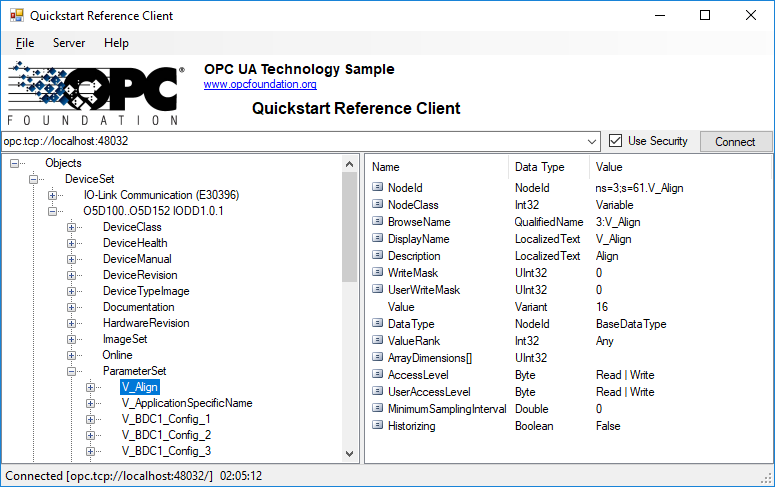Click the value 16 cell
The height and width of the screenshot is (487, 775).
coord(602,307)
